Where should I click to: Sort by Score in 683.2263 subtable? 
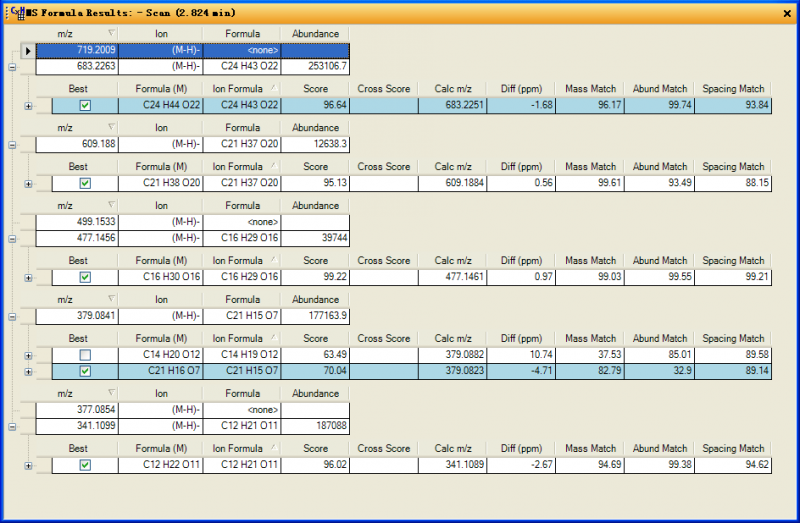coord(315,89)
